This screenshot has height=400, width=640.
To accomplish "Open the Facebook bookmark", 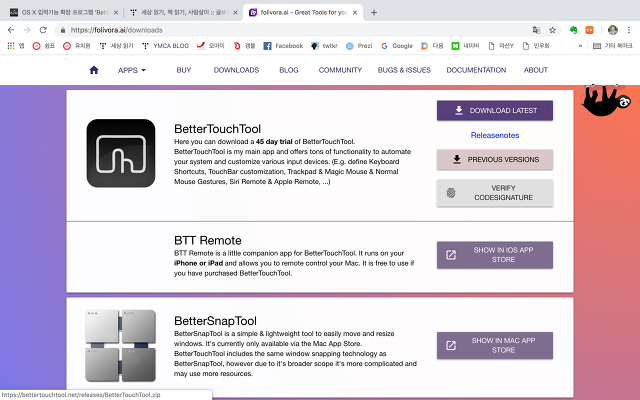I will click(x=283, y=46).
